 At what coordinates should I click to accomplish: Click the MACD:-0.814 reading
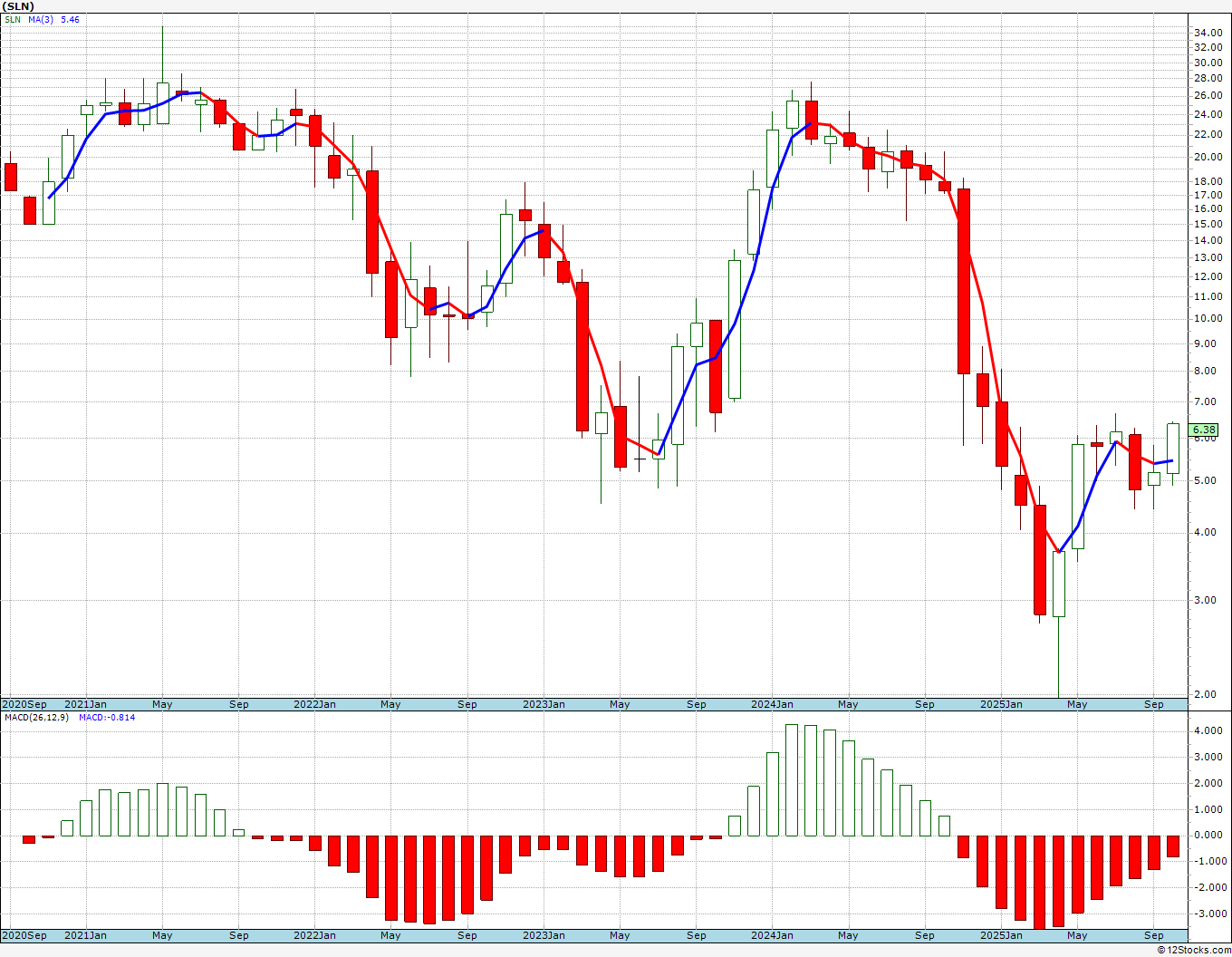pos(107,718)
